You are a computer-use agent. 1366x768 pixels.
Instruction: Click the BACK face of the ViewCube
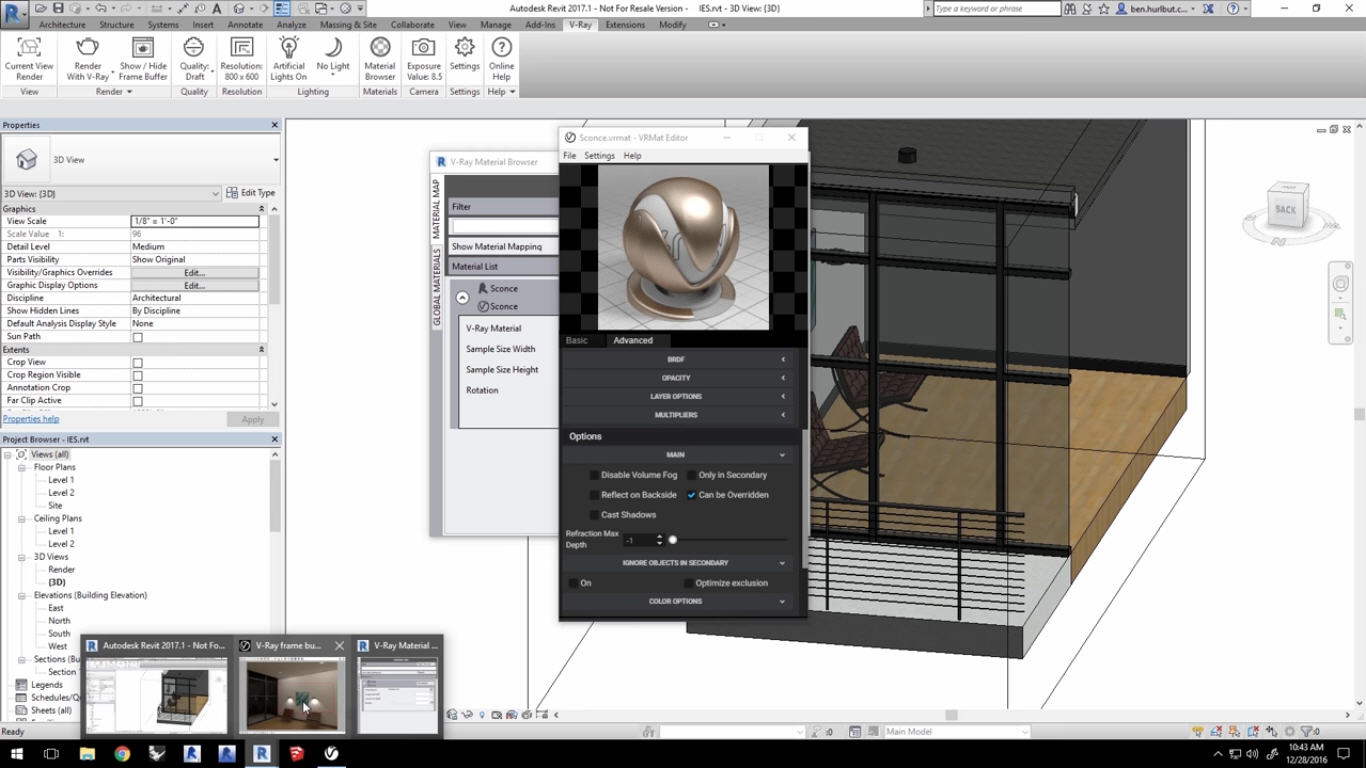pyautogui.click(x=1285, y=209)
